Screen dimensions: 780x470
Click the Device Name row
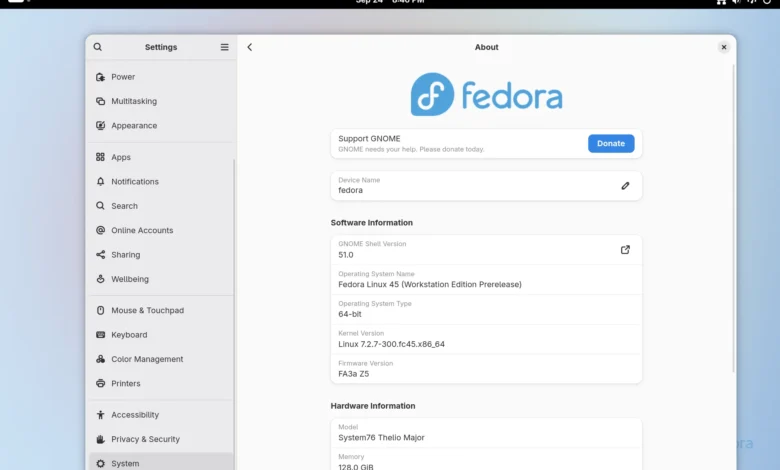[x=487, y=186]
